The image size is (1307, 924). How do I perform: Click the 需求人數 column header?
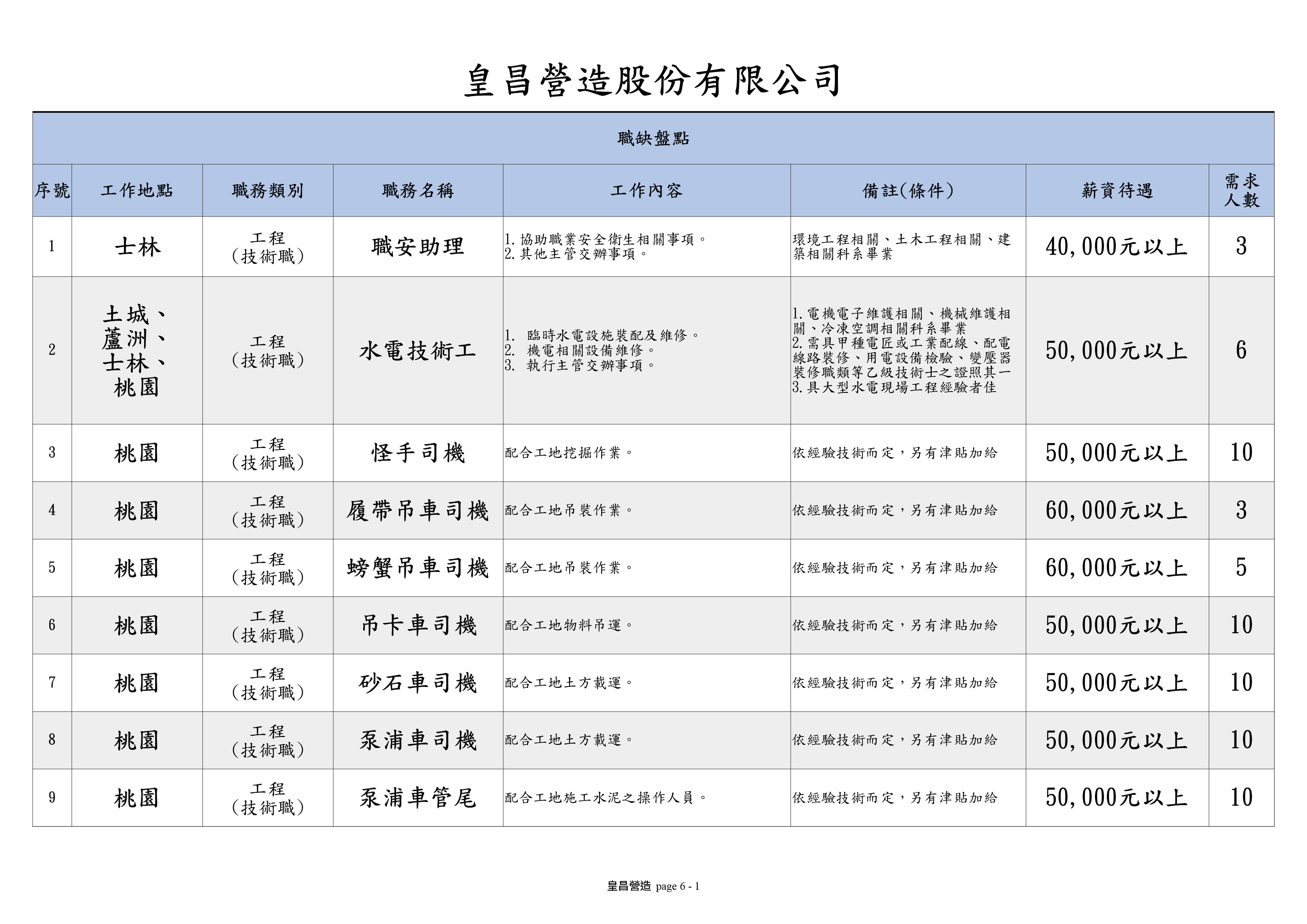(x=1241, y=191)
